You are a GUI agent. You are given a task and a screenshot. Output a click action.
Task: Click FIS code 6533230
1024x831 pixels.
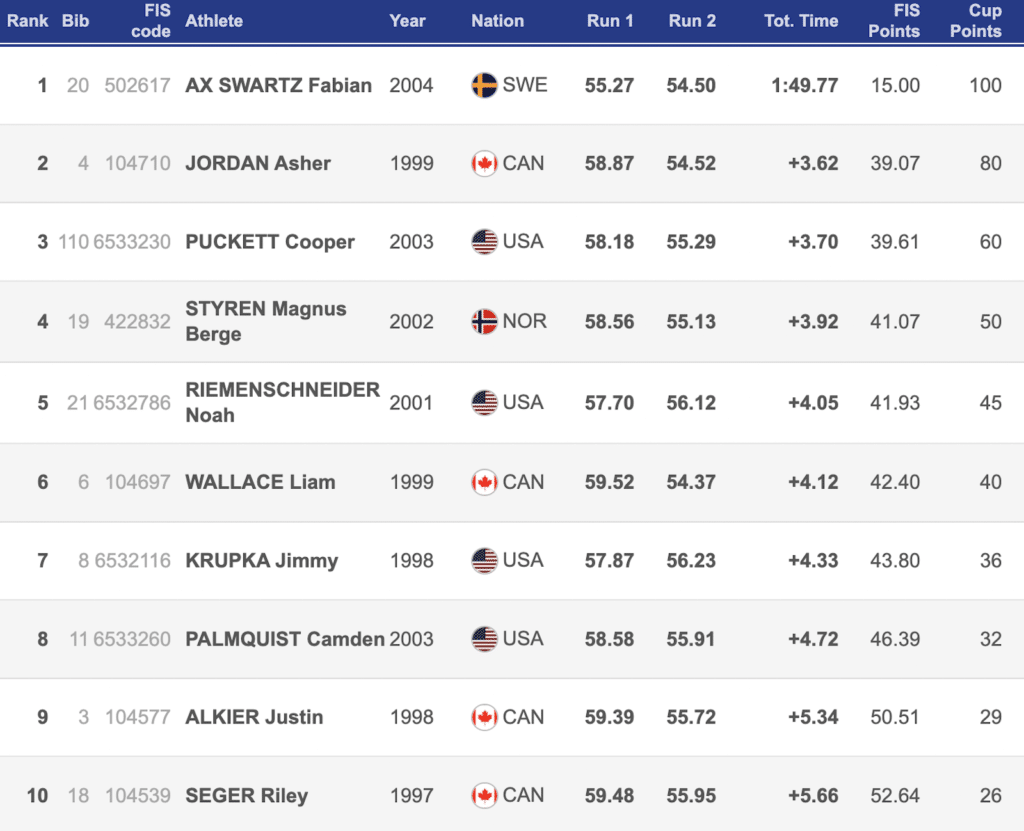tap(132, 242)
